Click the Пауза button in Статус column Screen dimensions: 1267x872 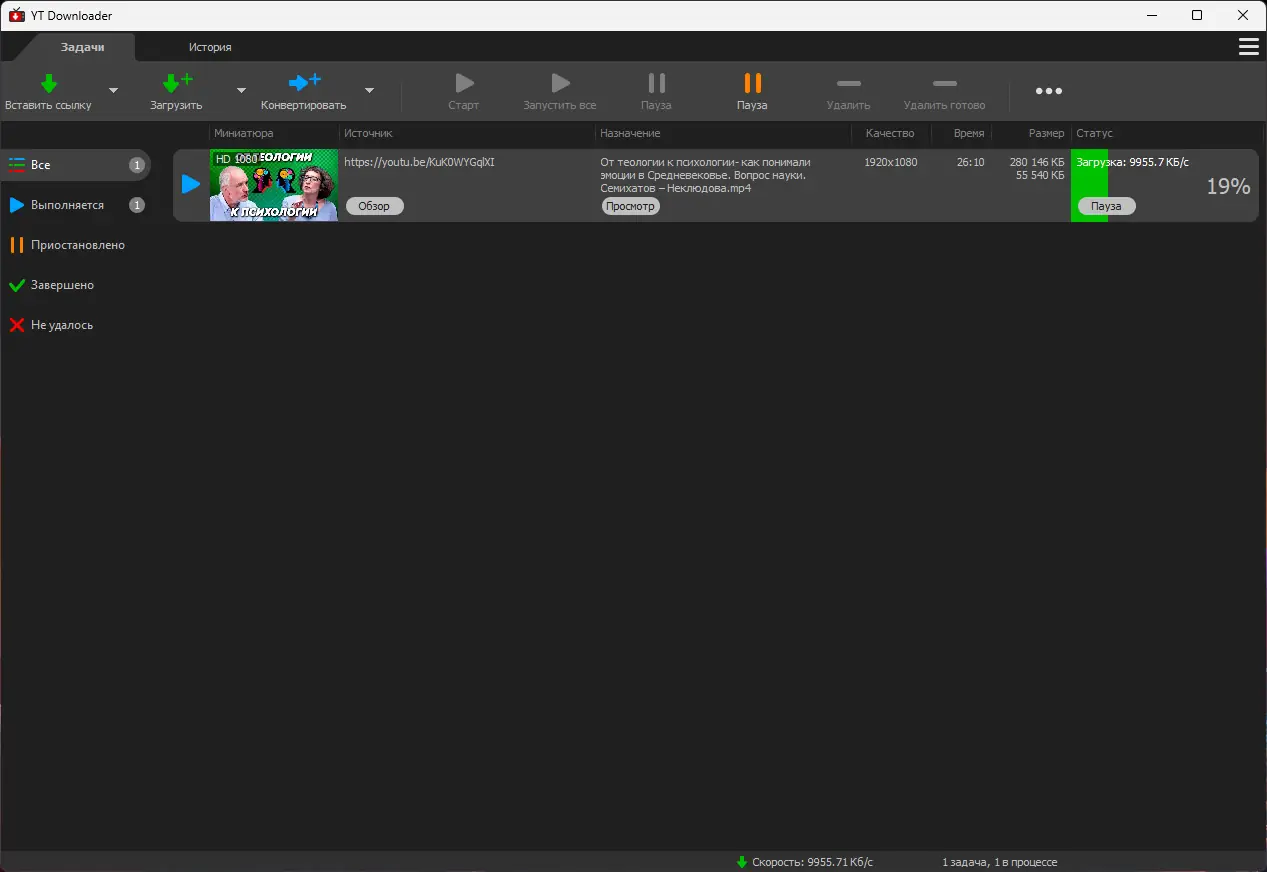[x=1106, y=206]
